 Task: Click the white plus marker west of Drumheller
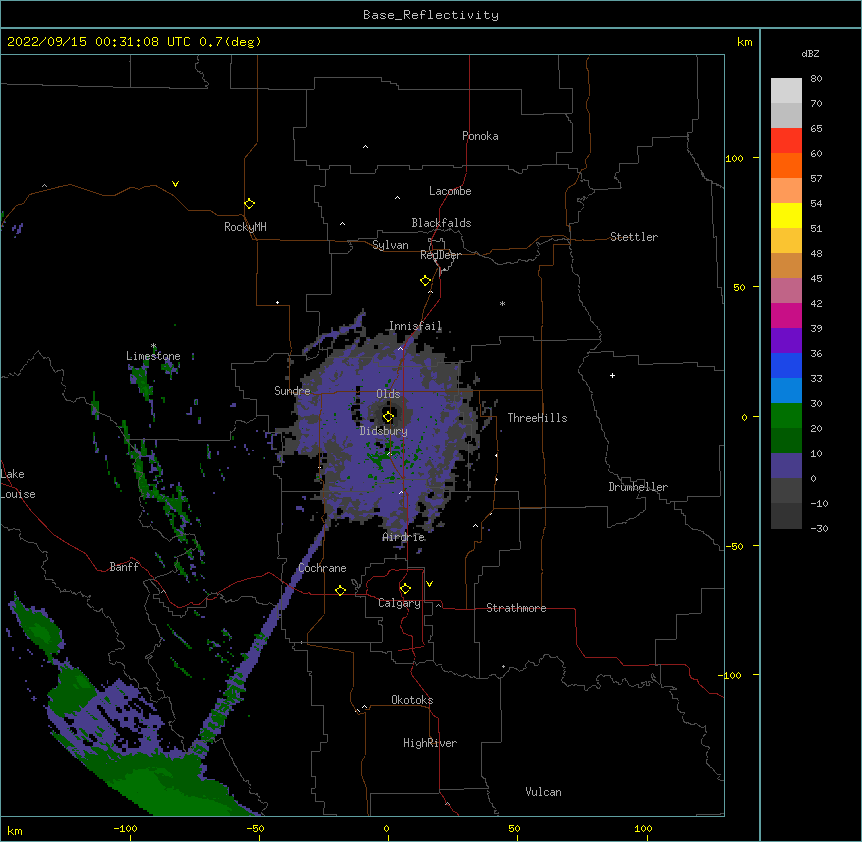coord(612,375)
